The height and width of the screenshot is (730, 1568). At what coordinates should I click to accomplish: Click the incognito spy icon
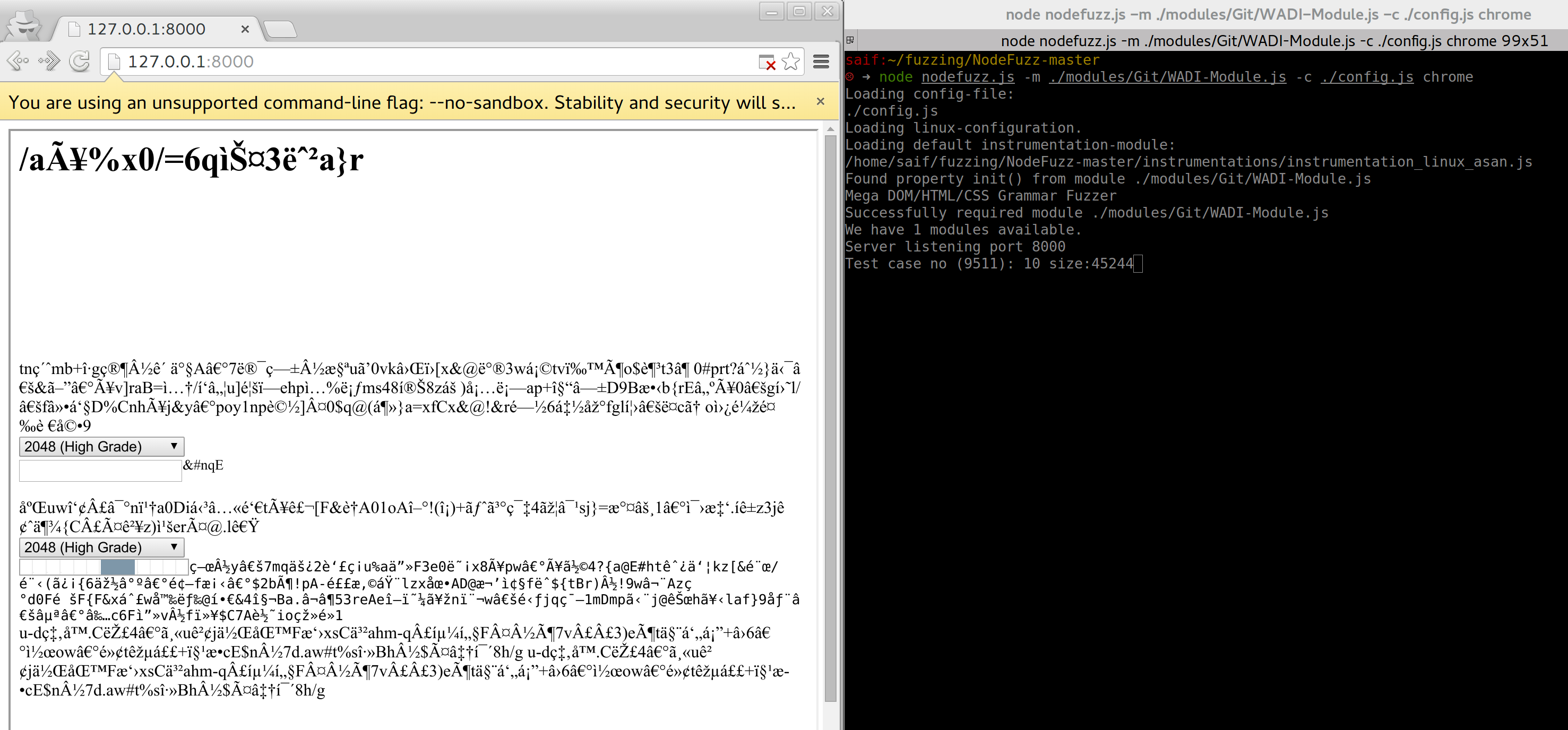click(x=24, y=25)
